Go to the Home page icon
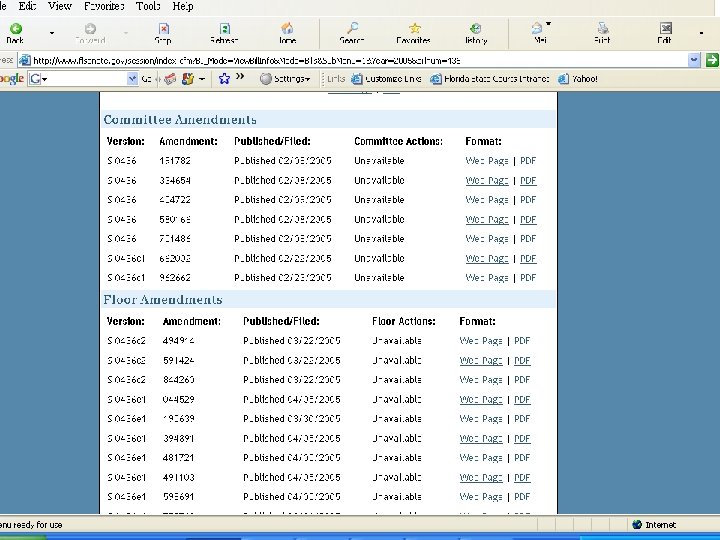 tap(287, 32)
